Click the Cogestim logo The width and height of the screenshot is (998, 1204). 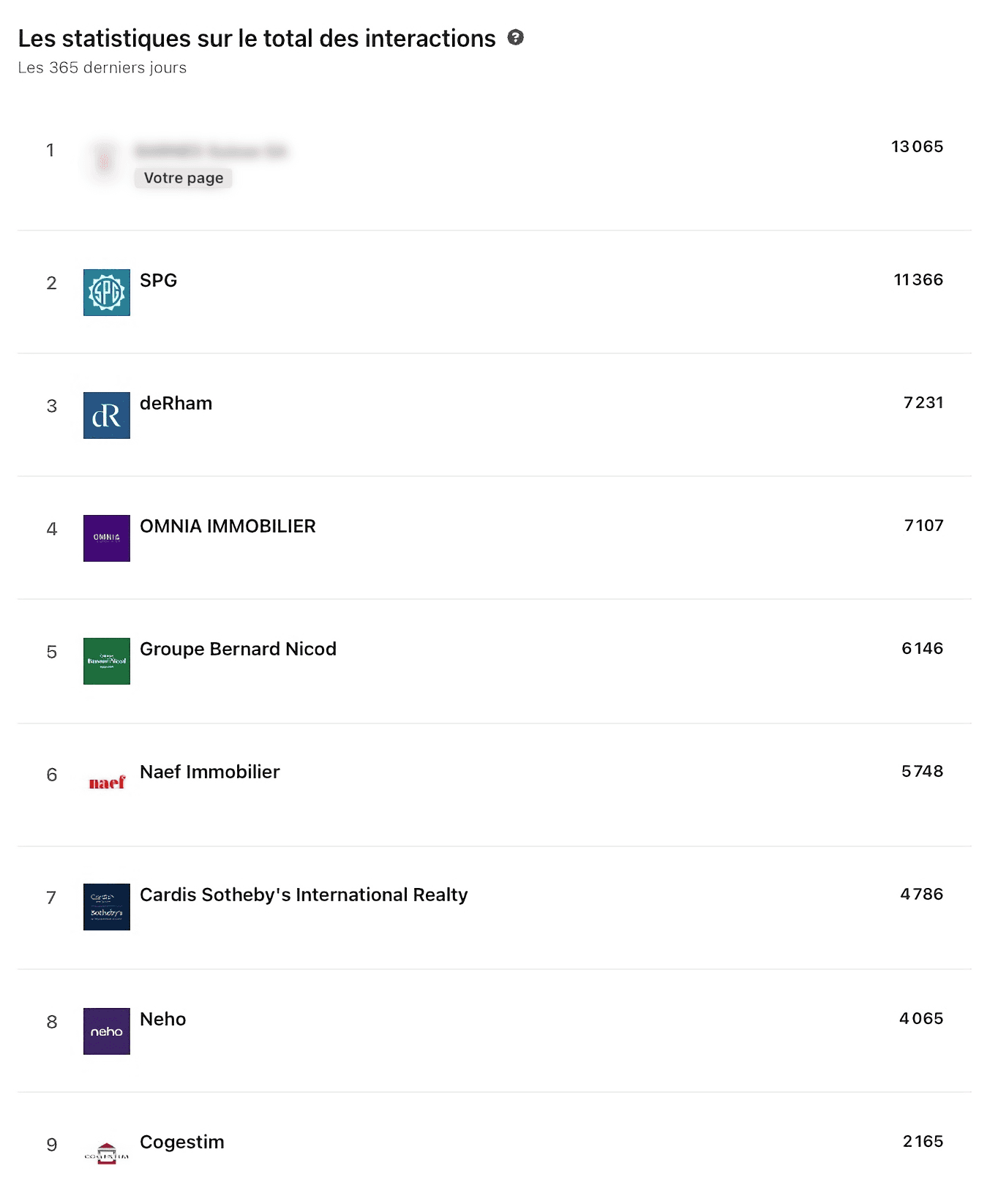click(x=107, y=1154)
